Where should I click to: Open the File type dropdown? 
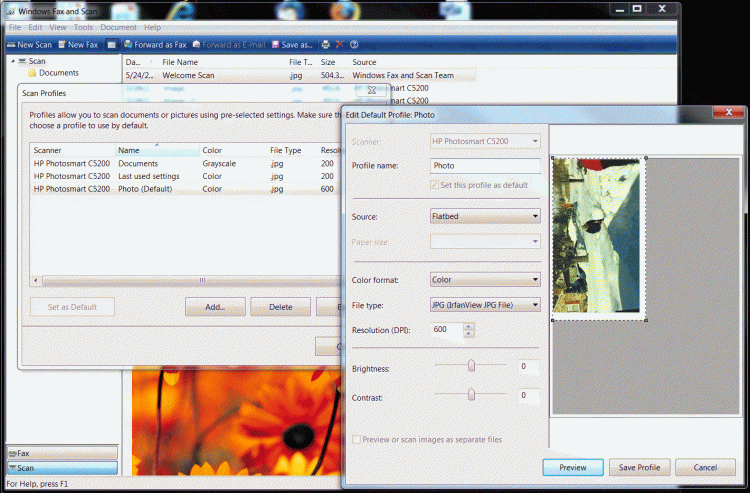(485, 305)
